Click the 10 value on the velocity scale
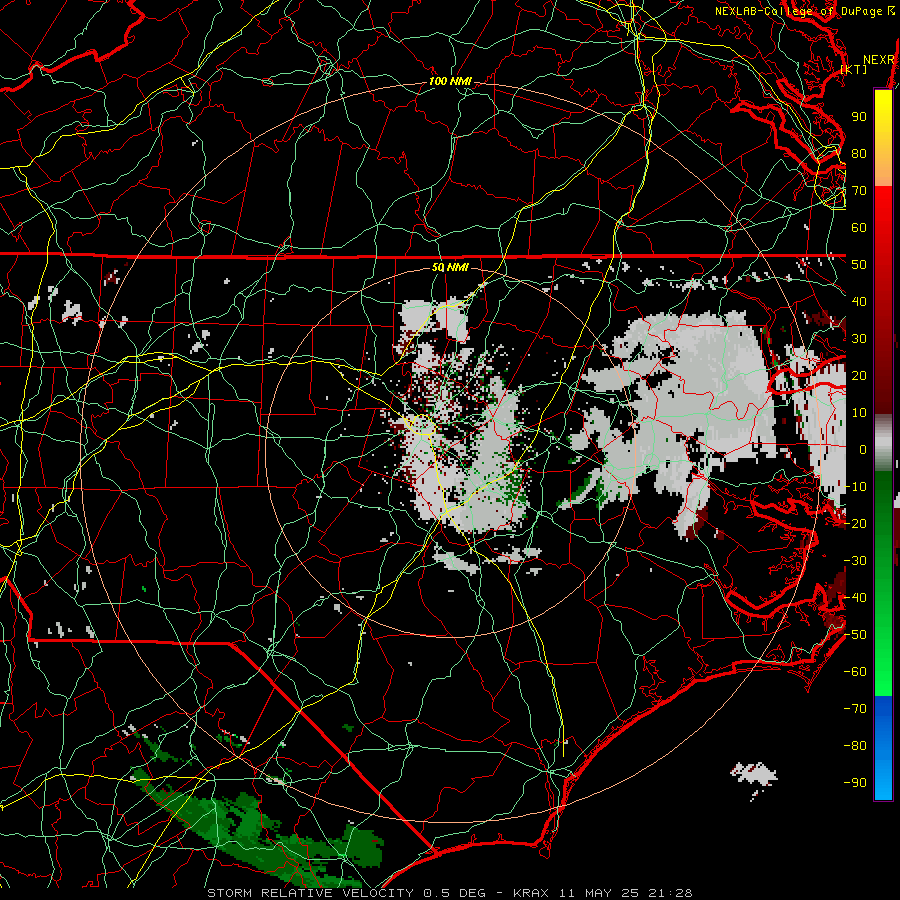The image size is (900, 900). (x=859, y=413)
